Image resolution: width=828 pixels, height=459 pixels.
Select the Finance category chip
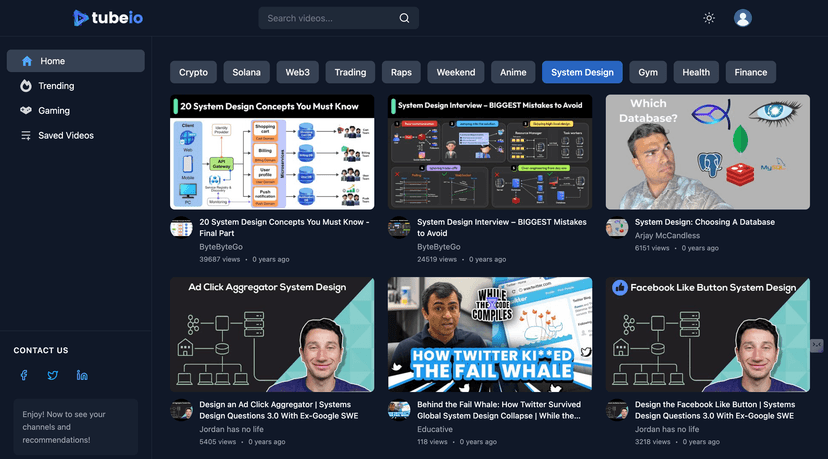[750, 72]
